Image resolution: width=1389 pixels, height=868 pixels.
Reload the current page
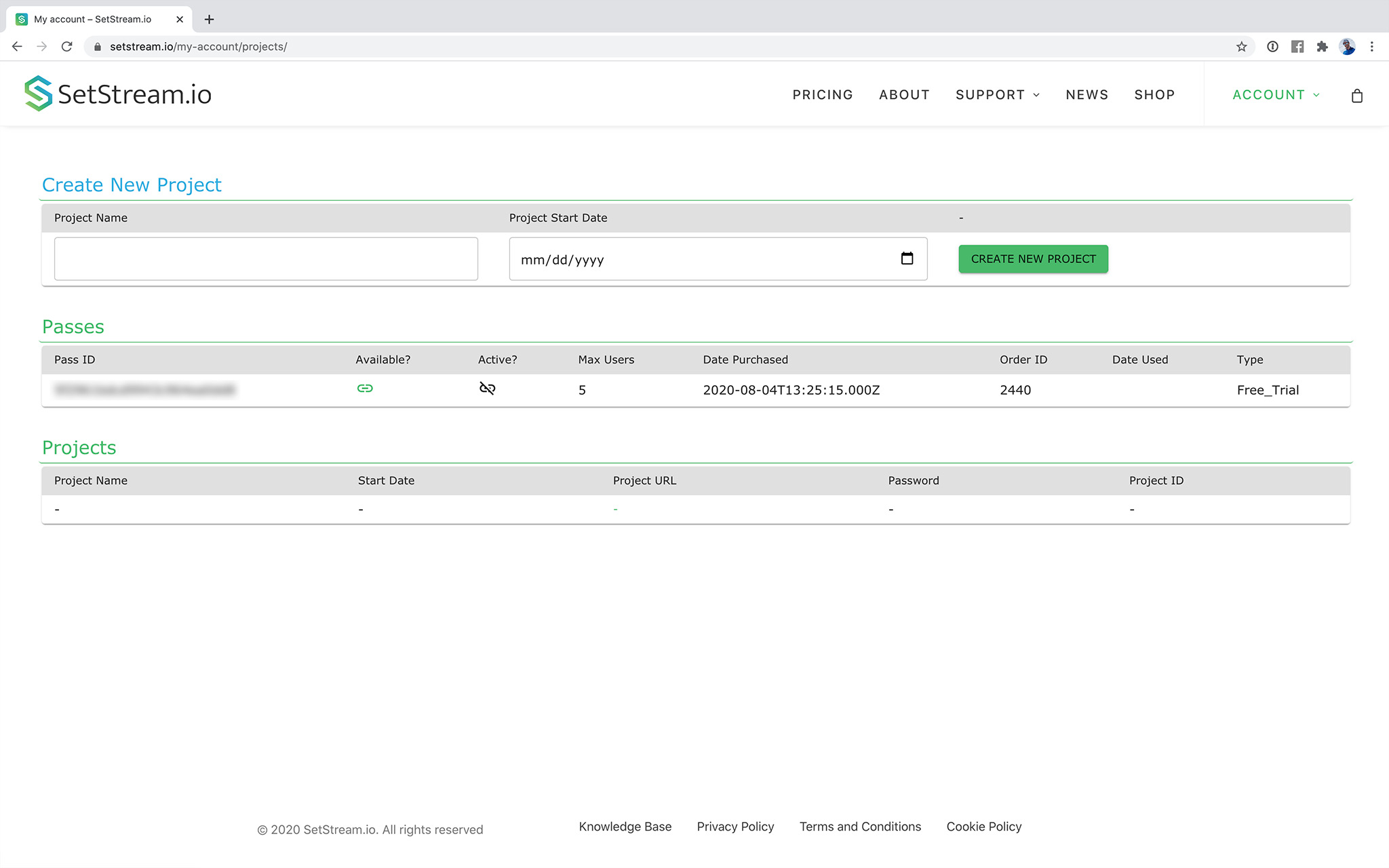[66, 47]
